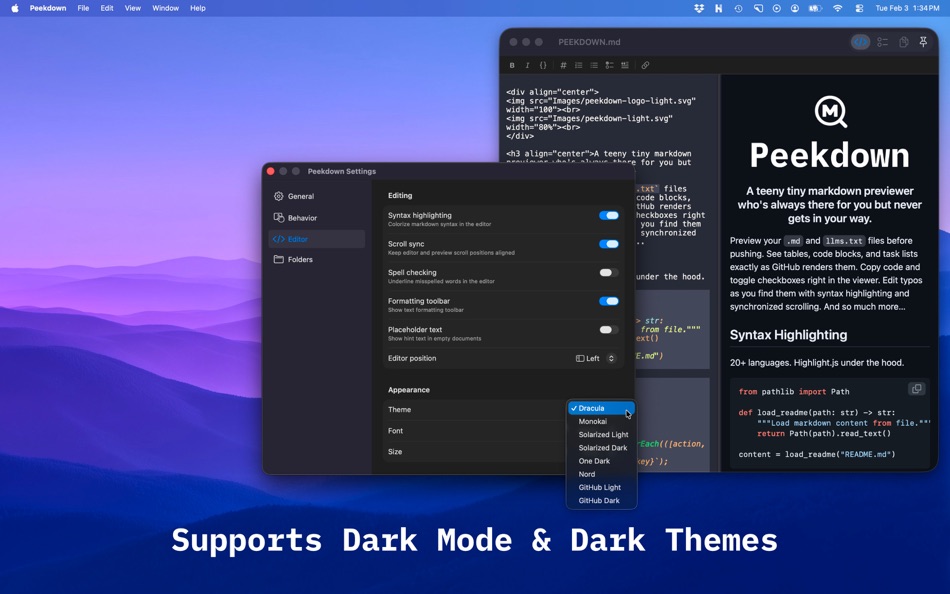The height and width of the screenshot is (594, 950).
Task: Disable the Scroll sync switch
Action: tap(608, 244)
